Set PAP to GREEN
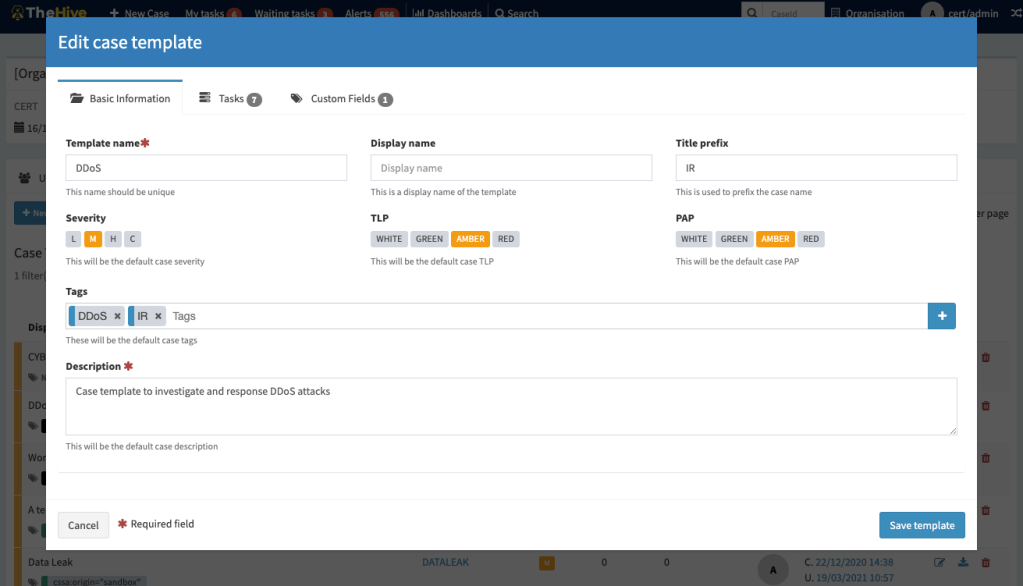Viewport: 1023px width, 586px height. [x=734, y=239]
